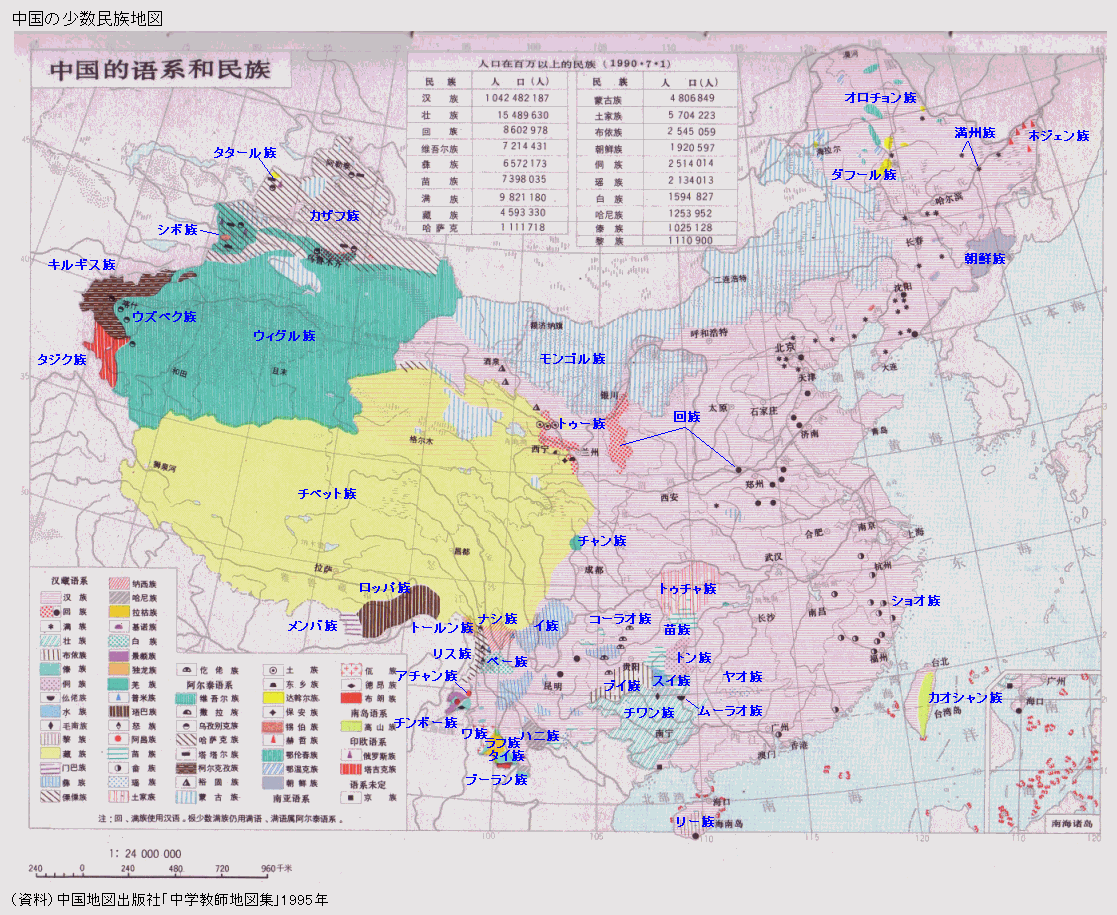Click the 汉族 legend pattern swatch
Viewport: 1117px width, 915px height.
[x=48, y=596]
